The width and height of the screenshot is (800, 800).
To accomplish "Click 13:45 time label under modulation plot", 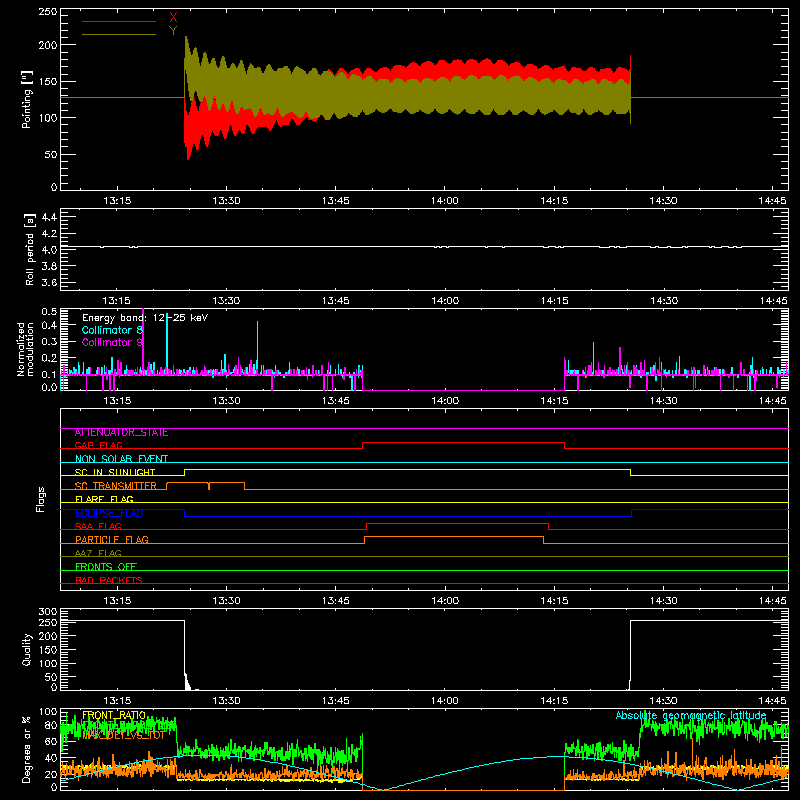I will (x=335, y=401).
